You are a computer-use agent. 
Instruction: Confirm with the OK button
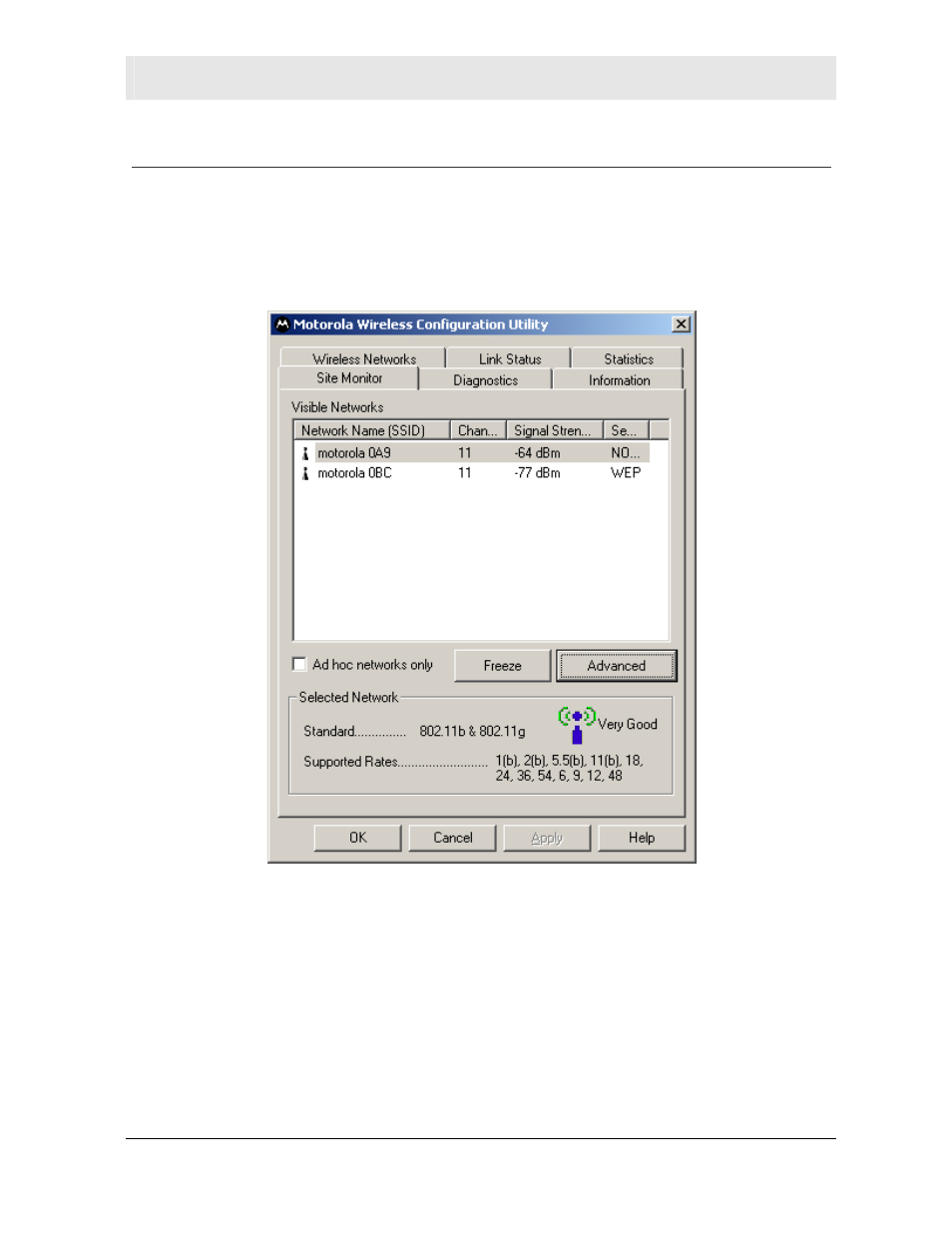click(358, 838)
